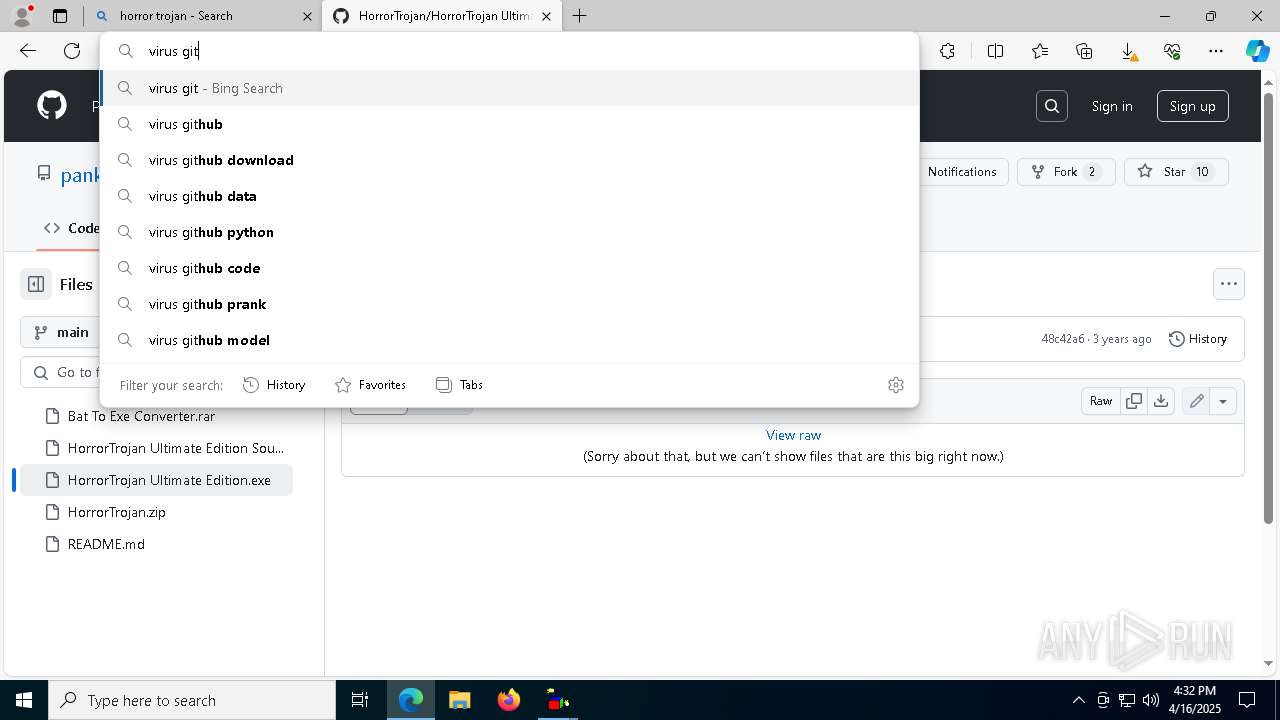The height and width of the screenshot is (720, 1280).
Task: Open Favorites star toolbar icon
Action: [x=1040, y=51]
